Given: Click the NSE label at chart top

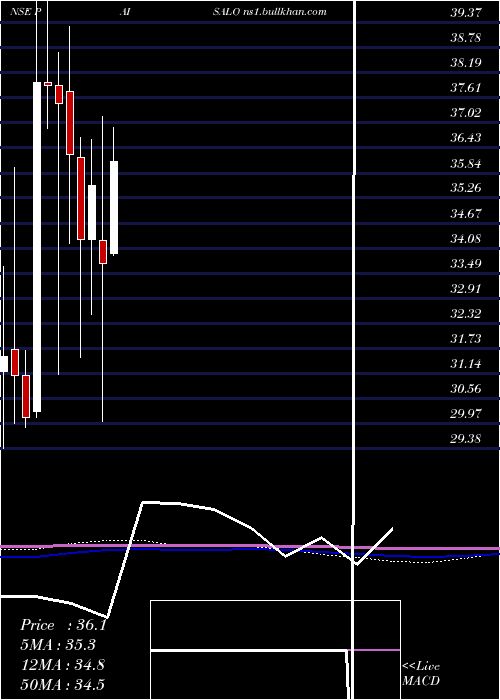Looking at the screenshot, I should tap(21, 12).
